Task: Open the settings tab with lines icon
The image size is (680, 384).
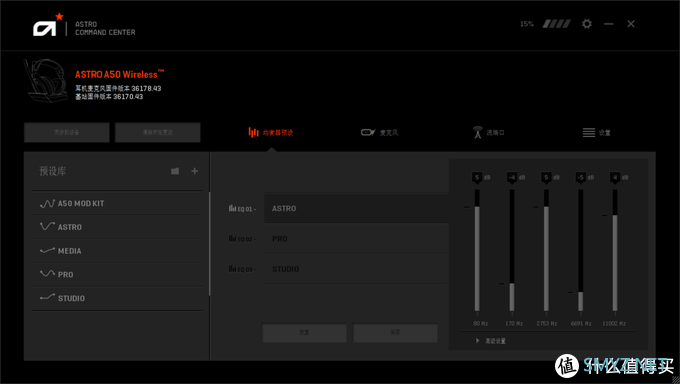Action: (x=597, y=132)
